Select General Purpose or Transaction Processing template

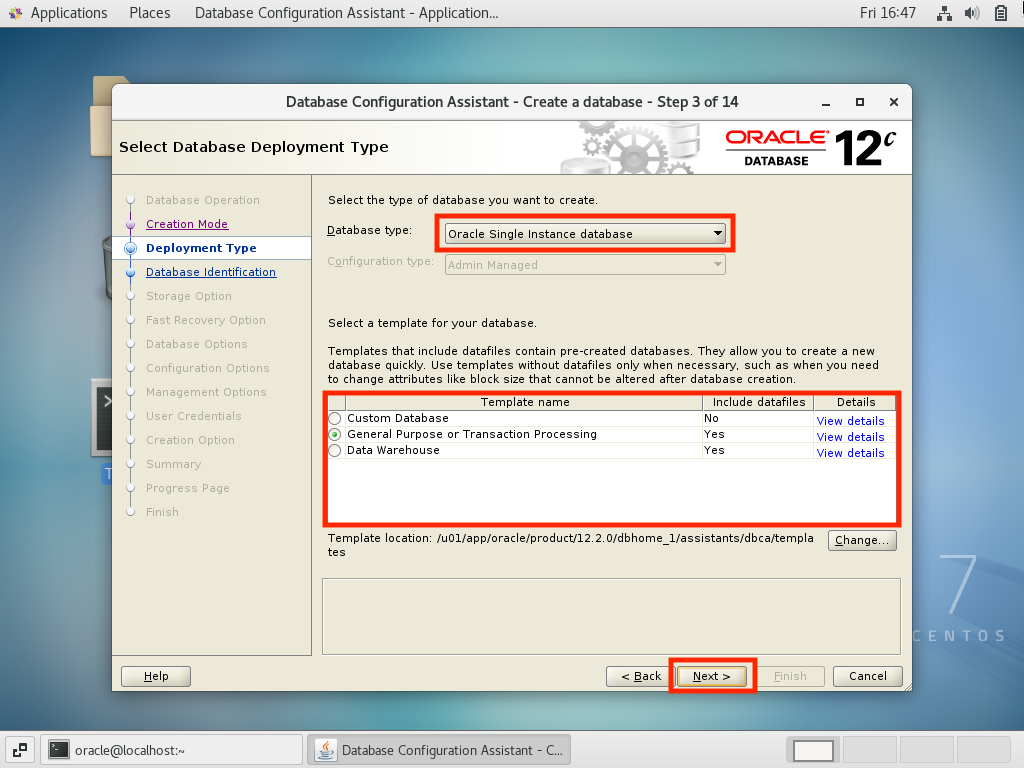click(x=335, y=434)
